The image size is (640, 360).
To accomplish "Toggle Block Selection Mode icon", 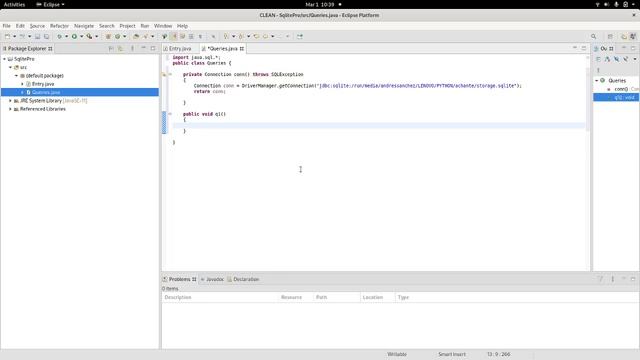I will coord(191,36).
